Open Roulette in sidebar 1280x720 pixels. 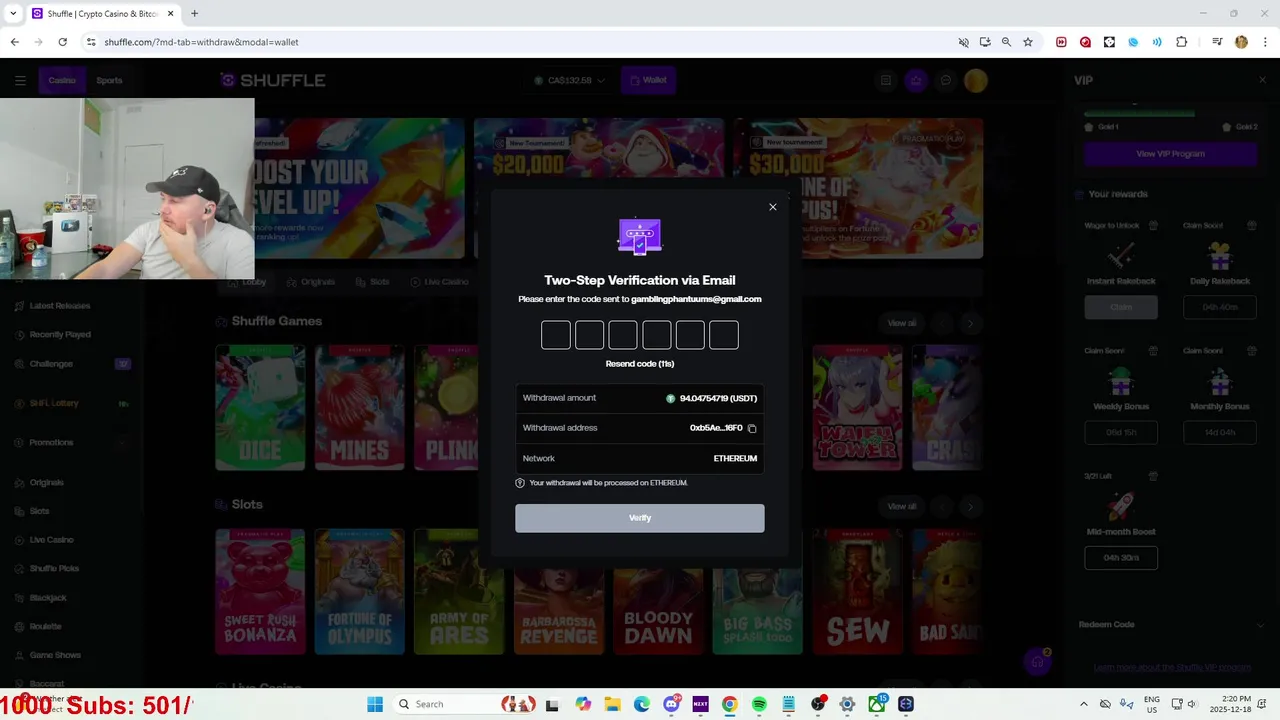coord(45,626)
